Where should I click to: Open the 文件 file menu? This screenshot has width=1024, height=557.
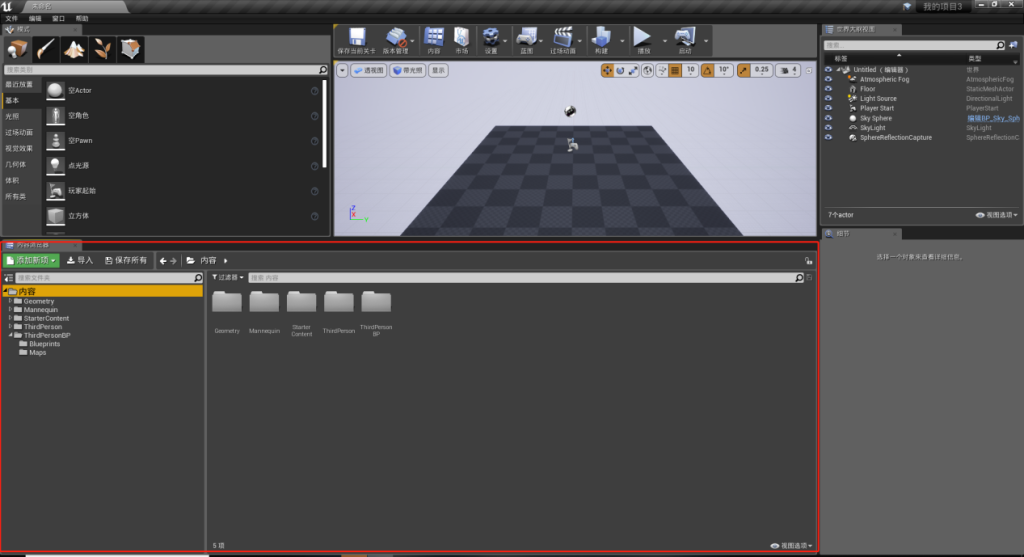pyautogui.click(x=12, y=18)
